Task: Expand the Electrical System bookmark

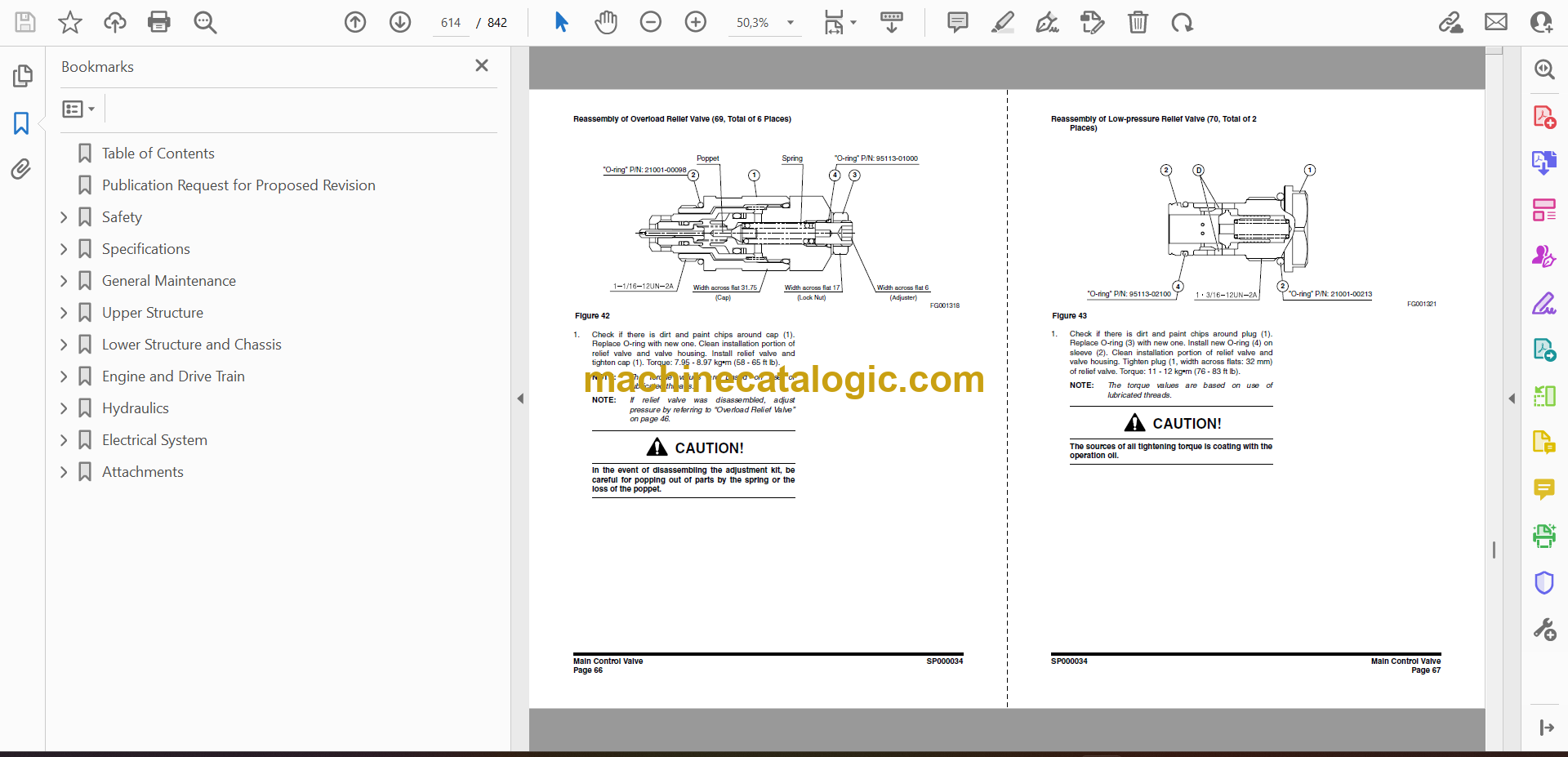Action: pos(64,440)
